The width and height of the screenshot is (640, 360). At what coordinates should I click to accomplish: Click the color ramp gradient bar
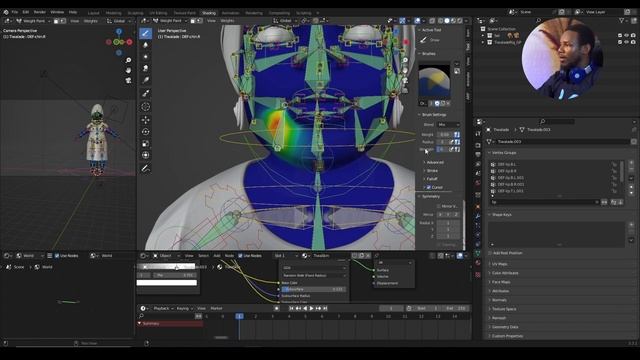167,267
